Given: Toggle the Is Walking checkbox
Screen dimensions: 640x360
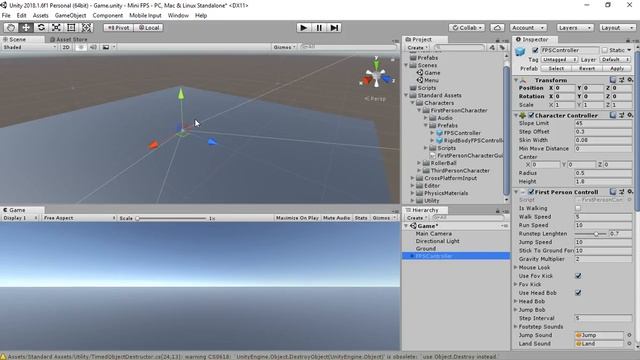Looking at the screenshot, I should 578,208.
